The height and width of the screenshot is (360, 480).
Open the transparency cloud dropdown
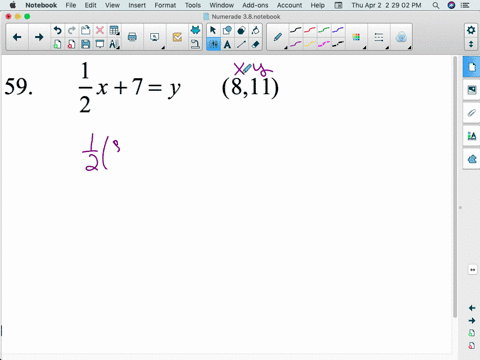click(x=401, y=37)
